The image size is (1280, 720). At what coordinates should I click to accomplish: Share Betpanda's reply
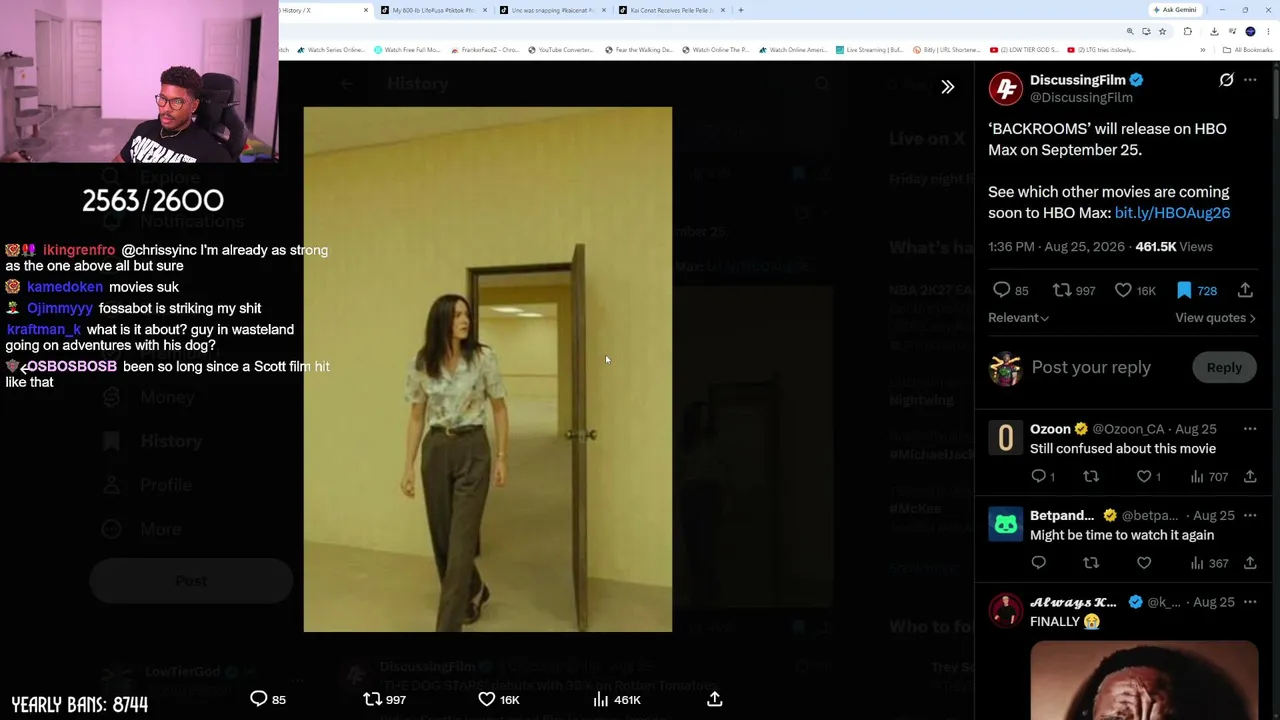coord(1250,563)
